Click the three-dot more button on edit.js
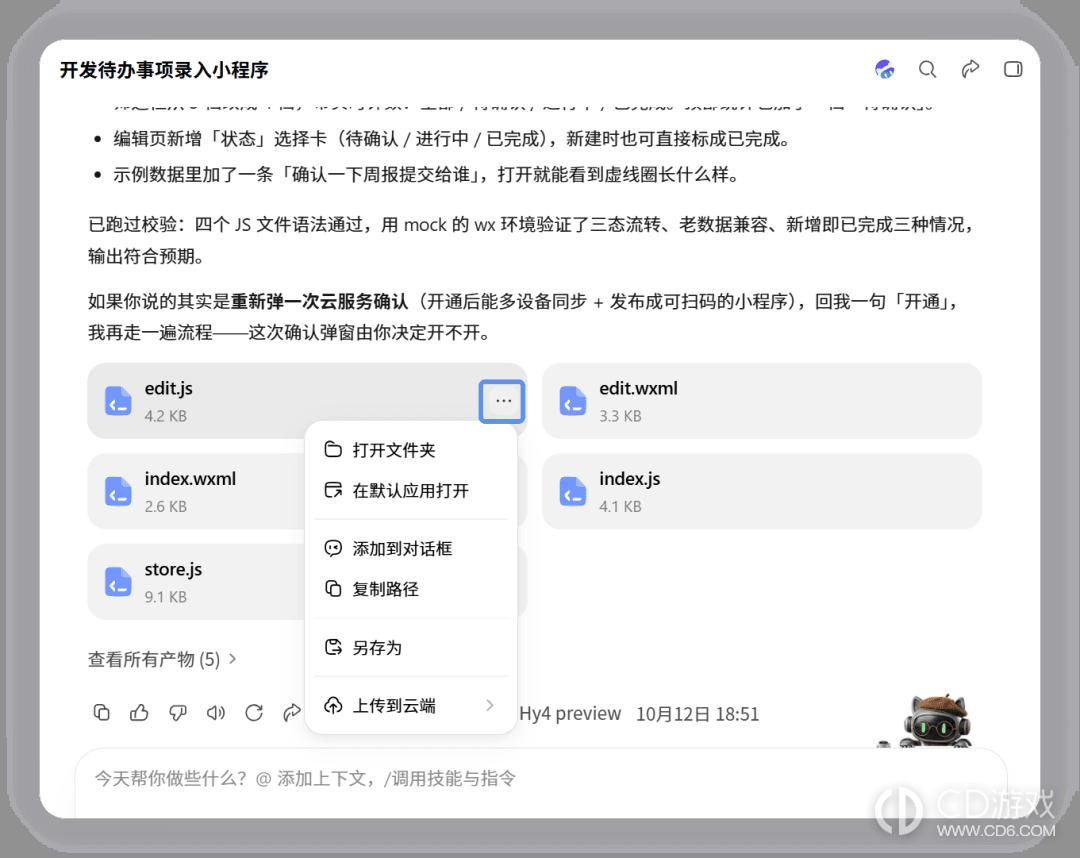The height and width of the screenshot is (858, 1080). (x=503, y=401)
